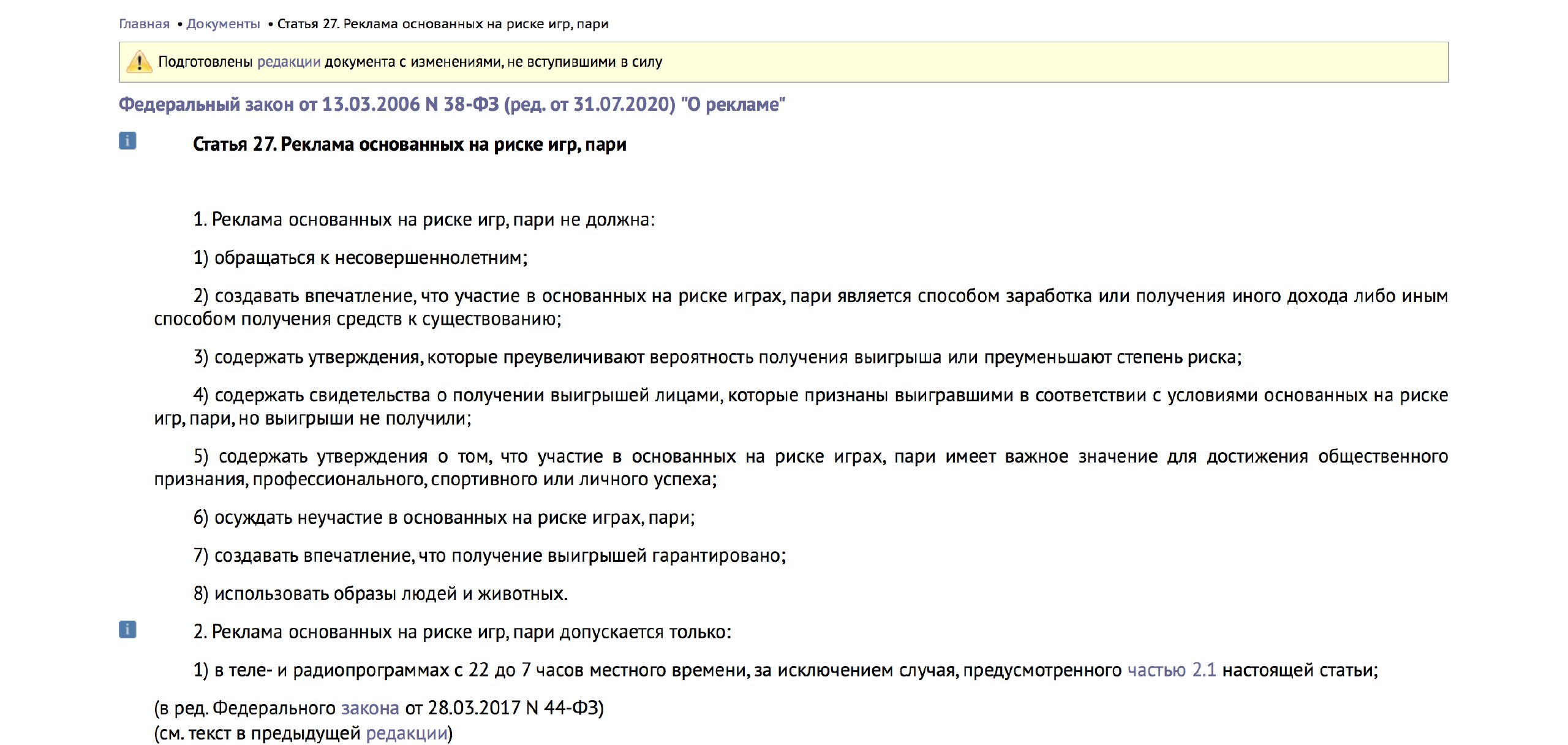Click the notice text 'не вступившими в силу'
The image size is (1568, 745).
[x=585, y=62]
